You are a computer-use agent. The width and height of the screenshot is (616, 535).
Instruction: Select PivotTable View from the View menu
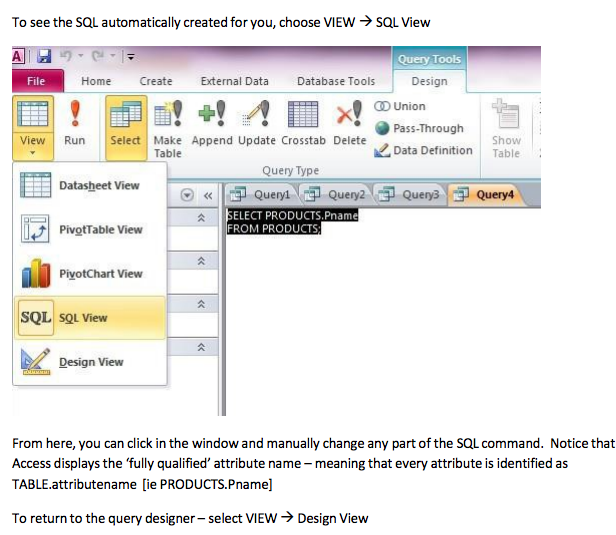[x=90, y=229]
